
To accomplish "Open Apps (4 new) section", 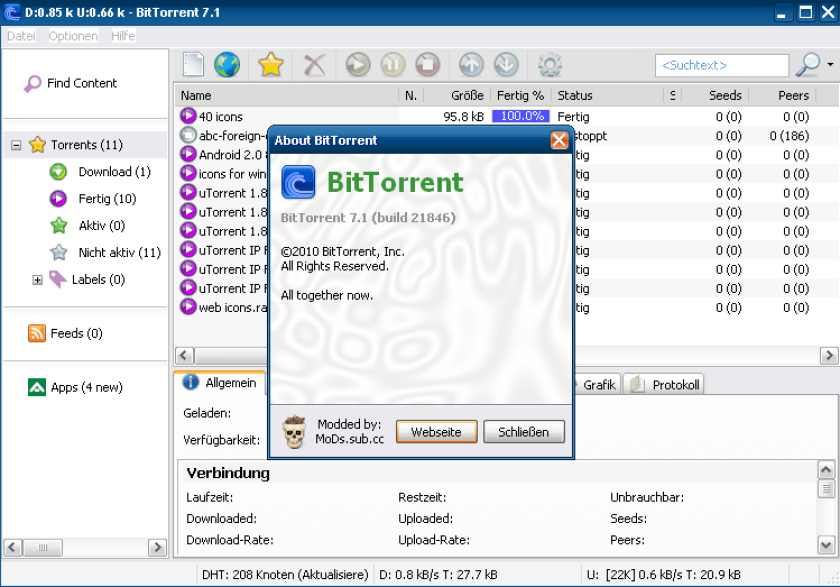I will pos(75,387).
